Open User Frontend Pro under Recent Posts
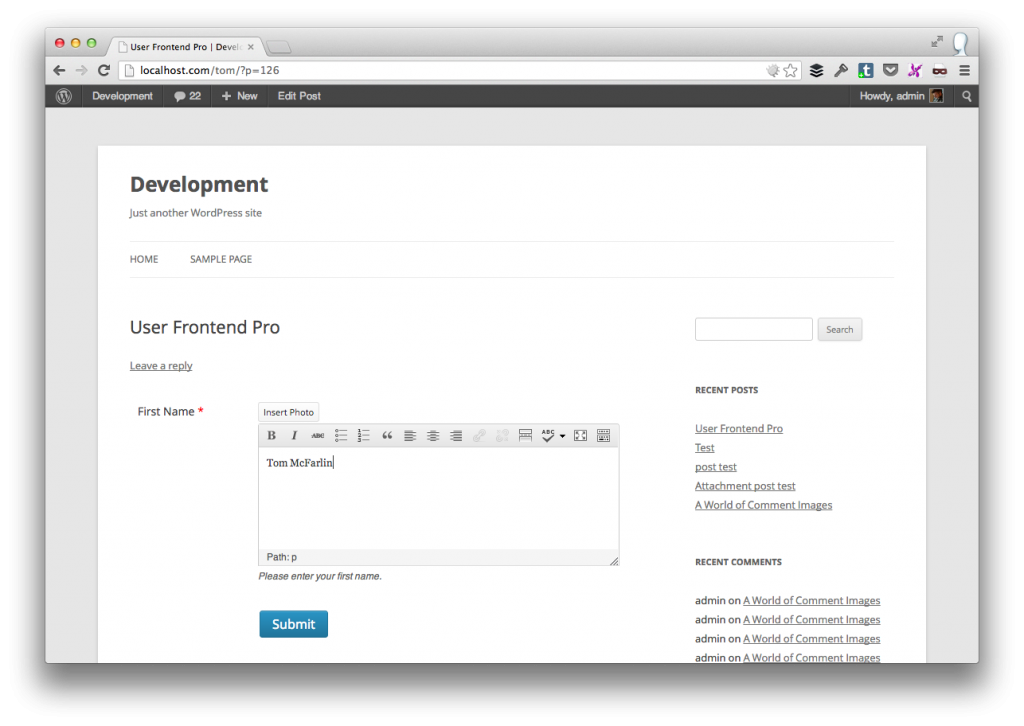This screenshot has width=1024, height=726. [x=739, y=428]
